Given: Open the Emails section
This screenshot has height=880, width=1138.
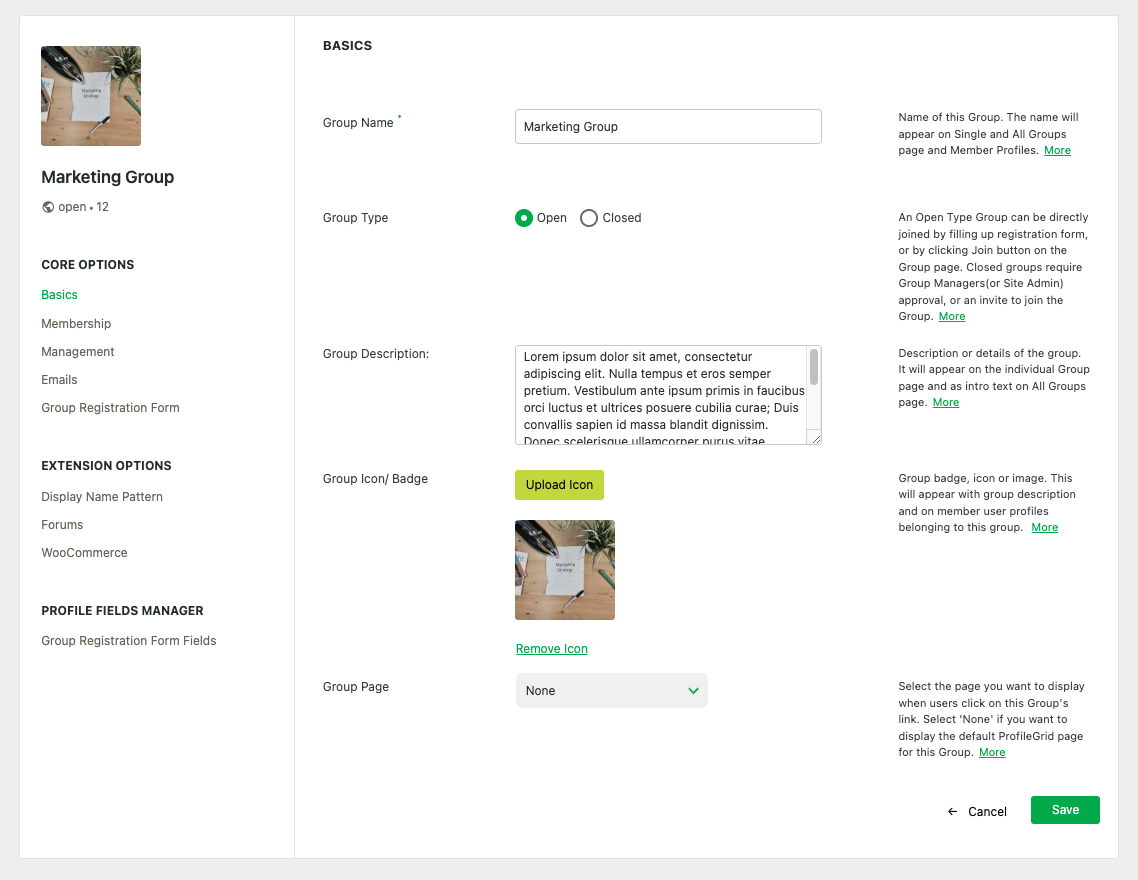Looking at the screenshot, I should click(x=59, y=380).
